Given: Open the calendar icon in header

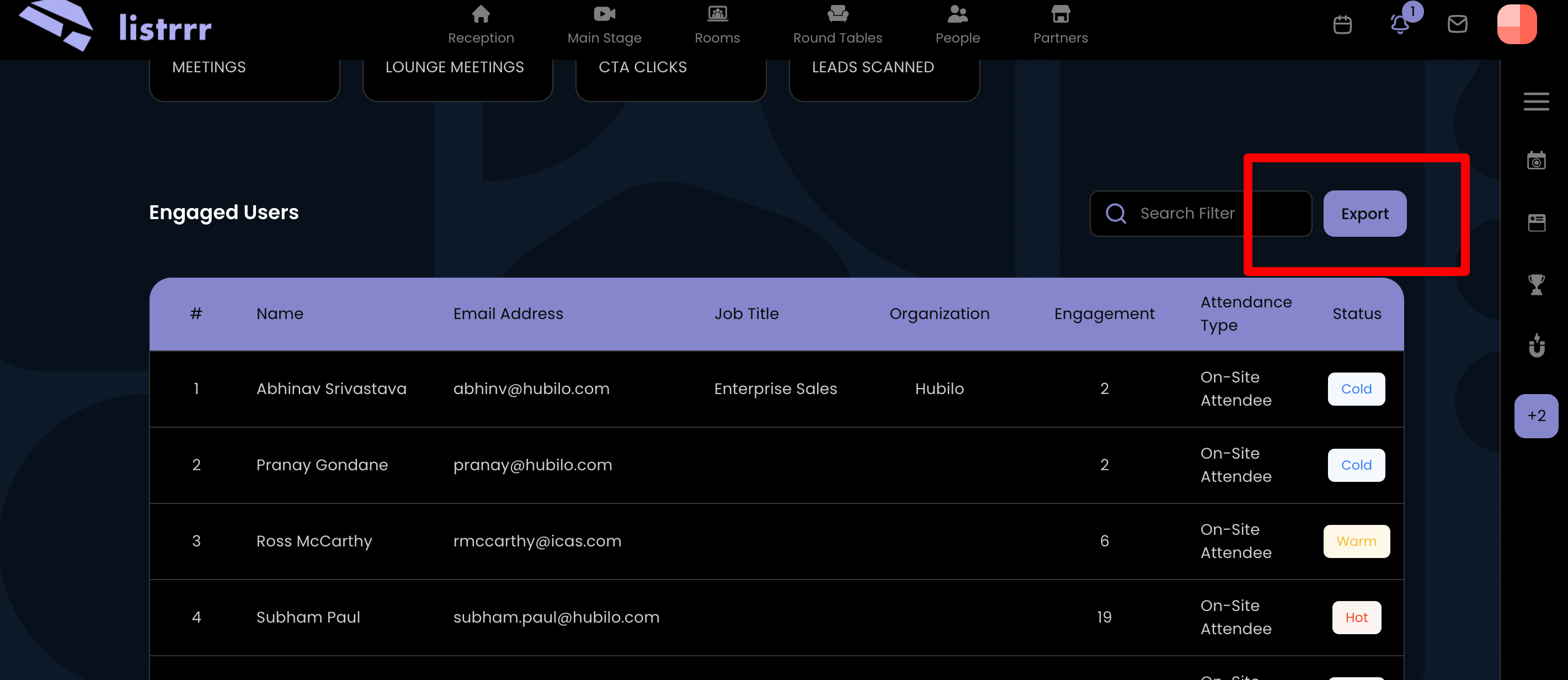Looking at the screenshot, I should 1342,25.
